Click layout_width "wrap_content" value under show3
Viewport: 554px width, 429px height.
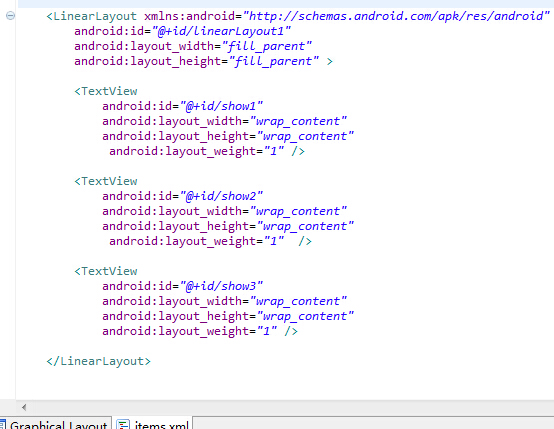click(x=298, y=301)
